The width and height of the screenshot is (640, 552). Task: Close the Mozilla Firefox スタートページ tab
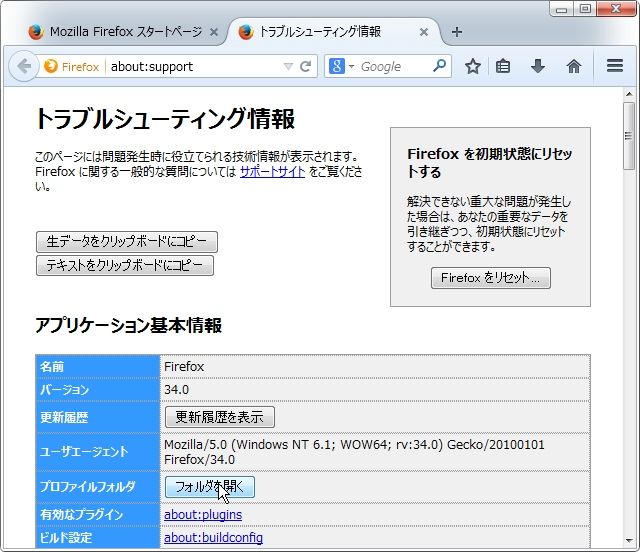click(x=213, y=32)
